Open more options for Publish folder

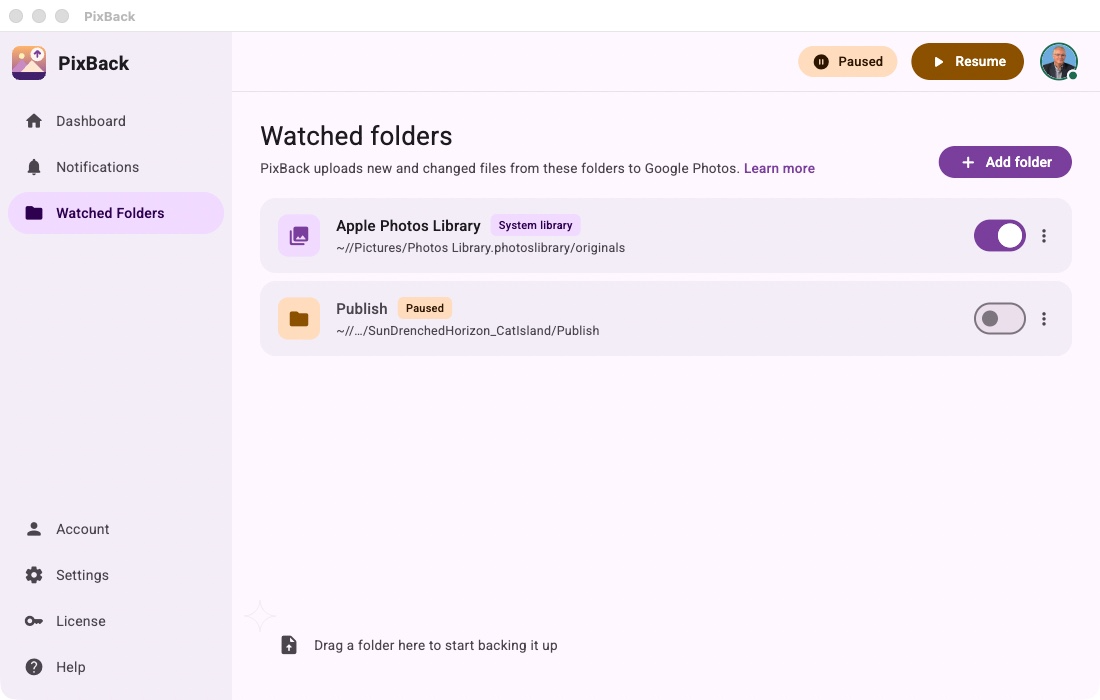click(x=1044, y=318)
